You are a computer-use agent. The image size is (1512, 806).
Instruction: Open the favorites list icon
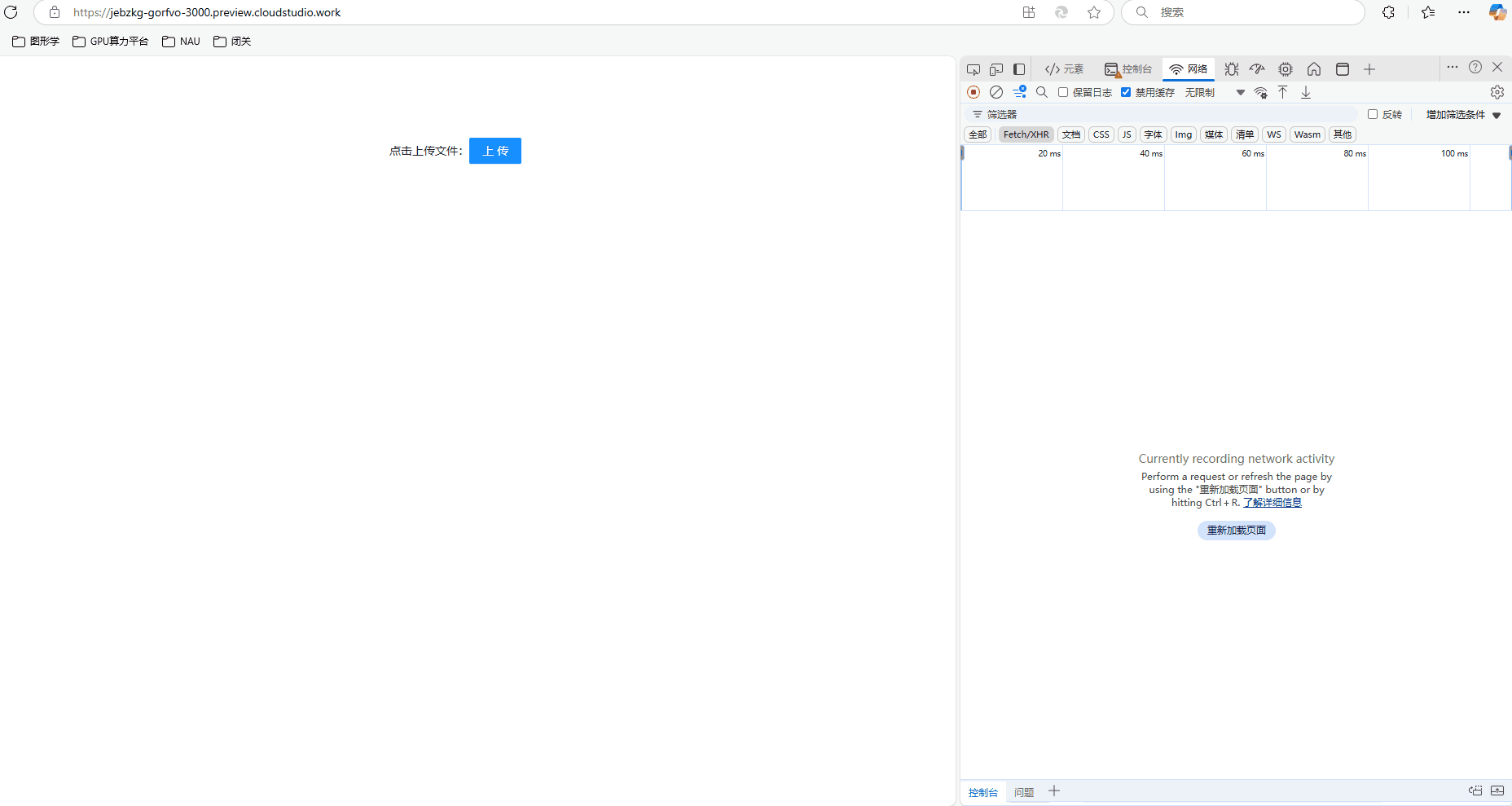tap(1428, 12)
